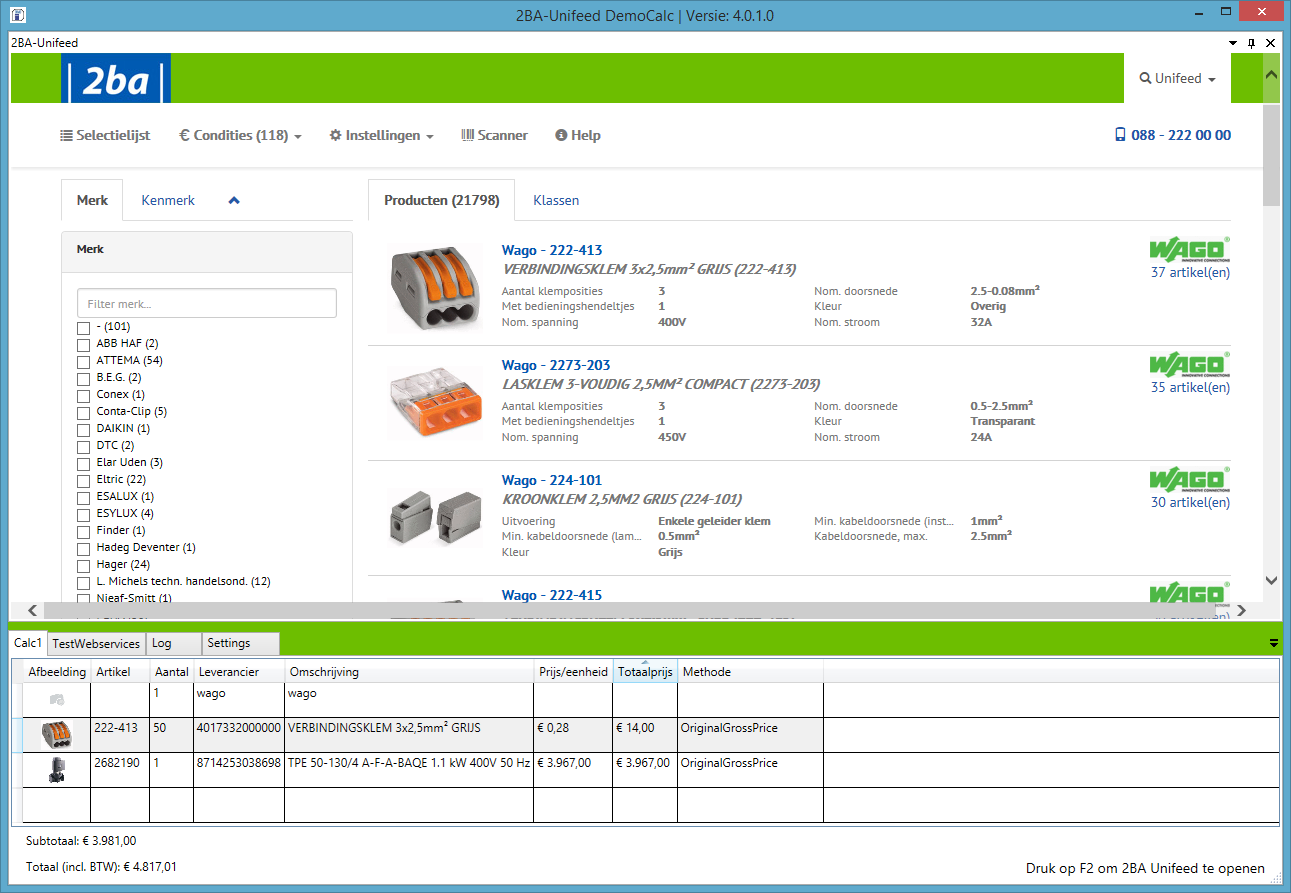Click the pin icon in the 2BA-Unifeed title bar
Screen dimensions: 1291x893
(x=1249, y=43)
